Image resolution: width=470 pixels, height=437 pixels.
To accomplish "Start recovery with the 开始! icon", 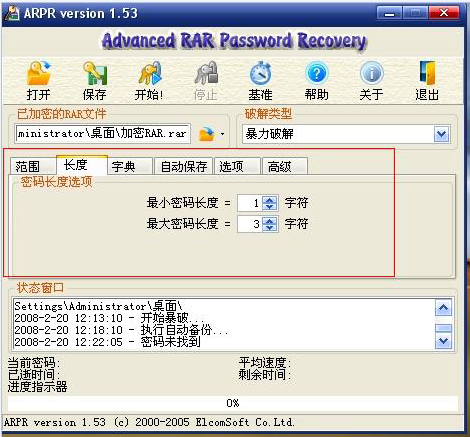I will 150,74.
